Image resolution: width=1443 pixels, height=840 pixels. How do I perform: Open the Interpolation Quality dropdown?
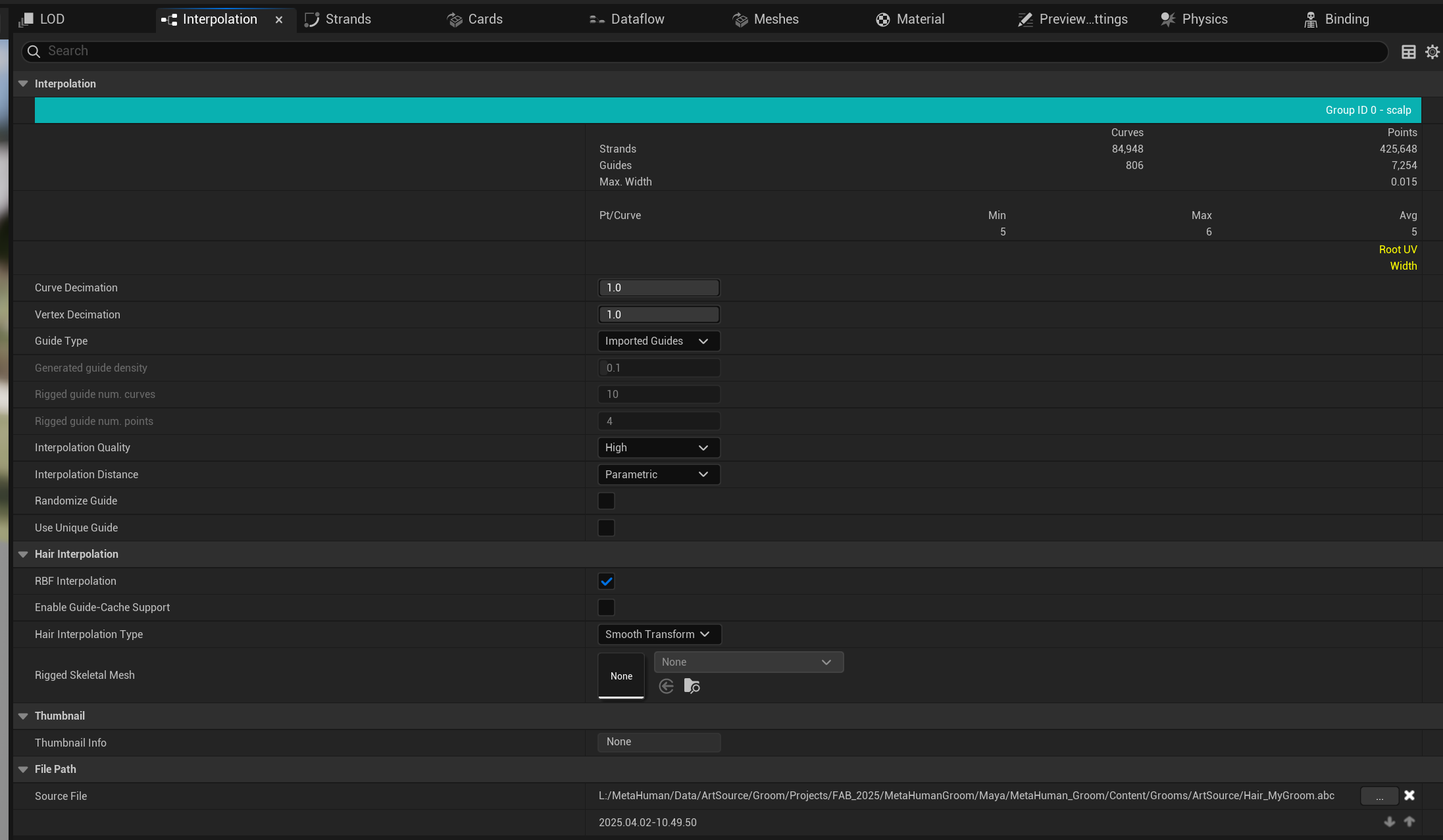tap(659, 447)
